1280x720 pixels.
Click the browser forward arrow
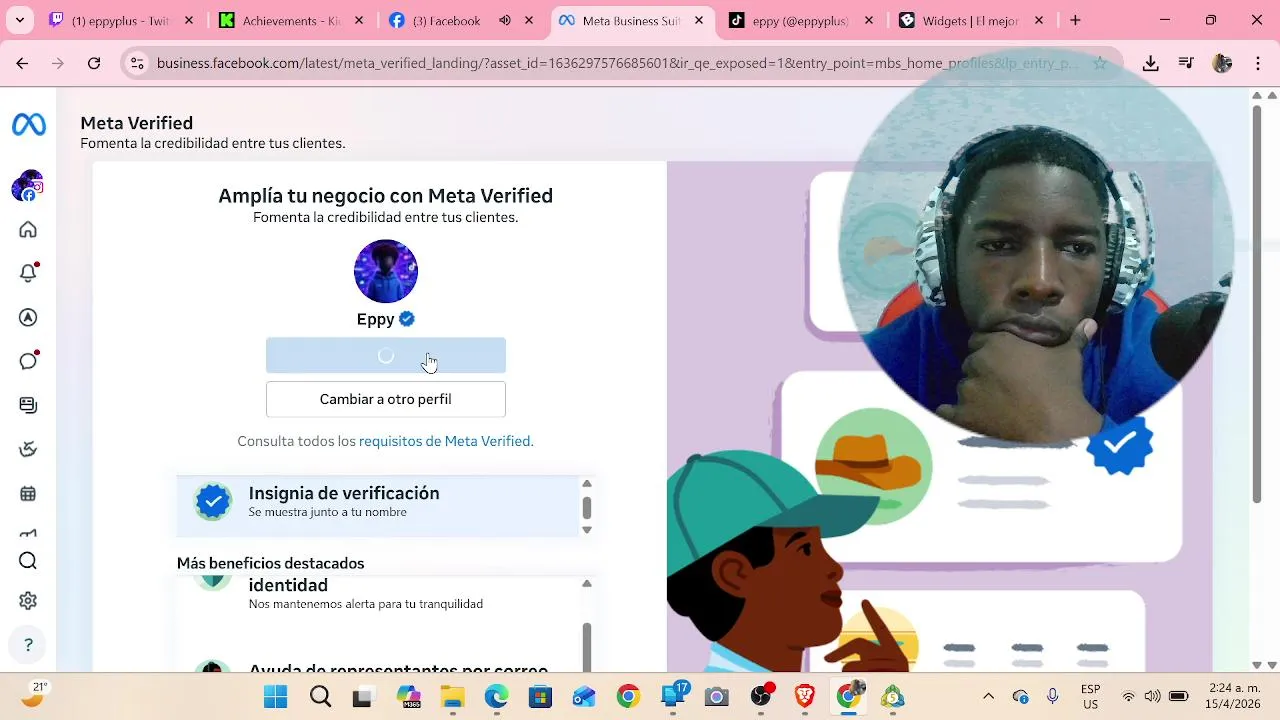(58, 63)
